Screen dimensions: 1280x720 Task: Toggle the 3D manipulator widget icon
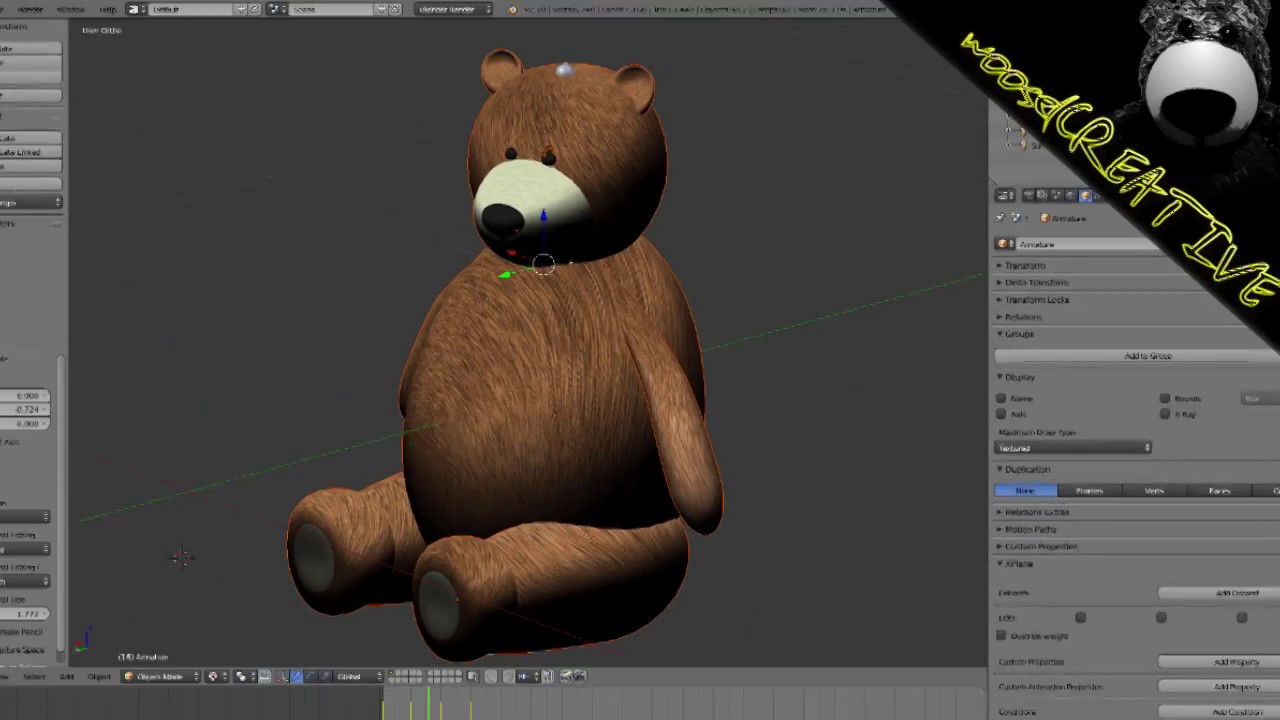[x=283, y=676]
